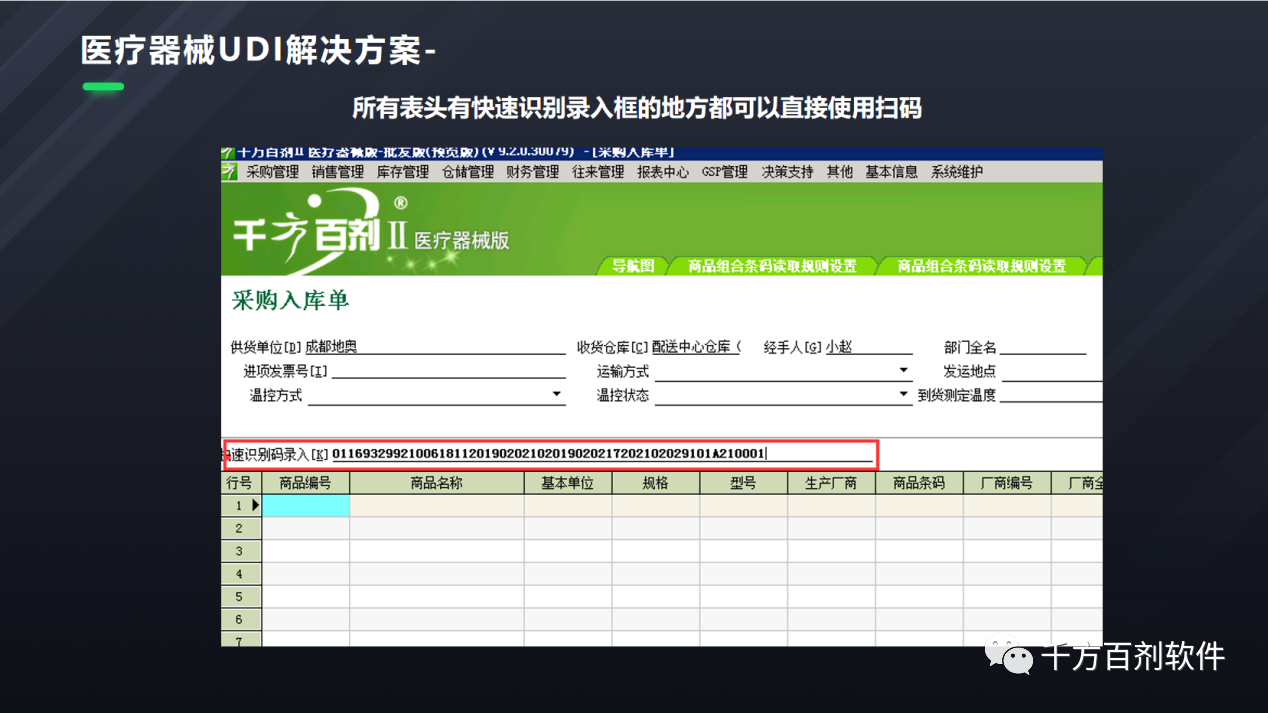This screenshot has height=713, width=1268.
Task: Click the app logo icon in menu bar
Action: (229, 172)
